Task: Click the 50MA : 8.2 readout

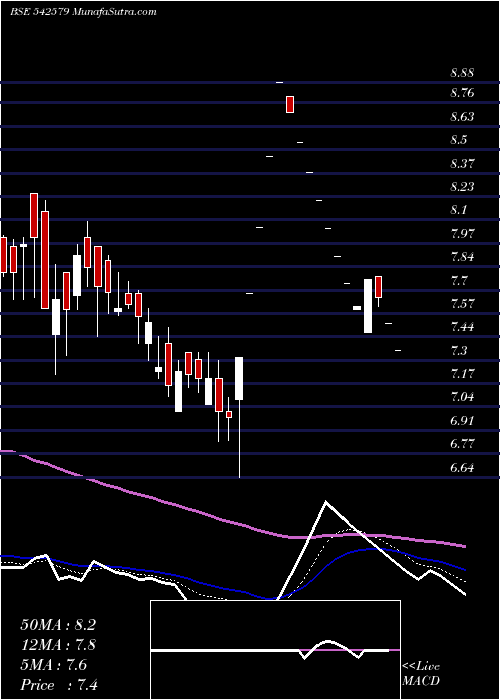Action: pos(58,625)
